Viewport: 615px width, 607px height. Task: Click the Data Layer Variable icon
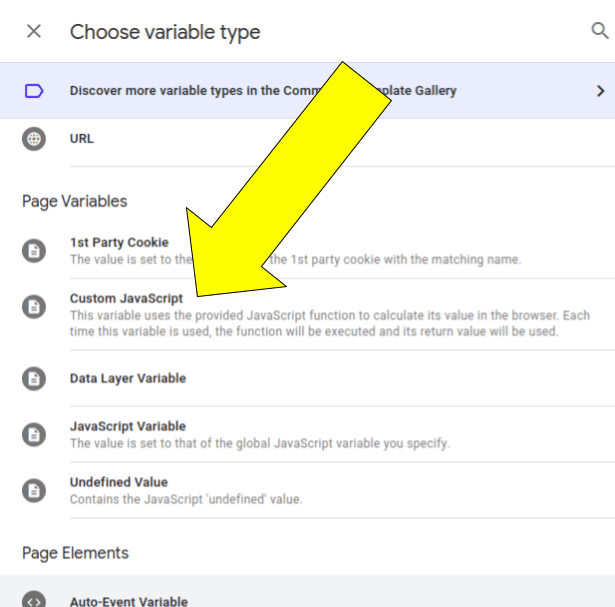pos(34,379)
